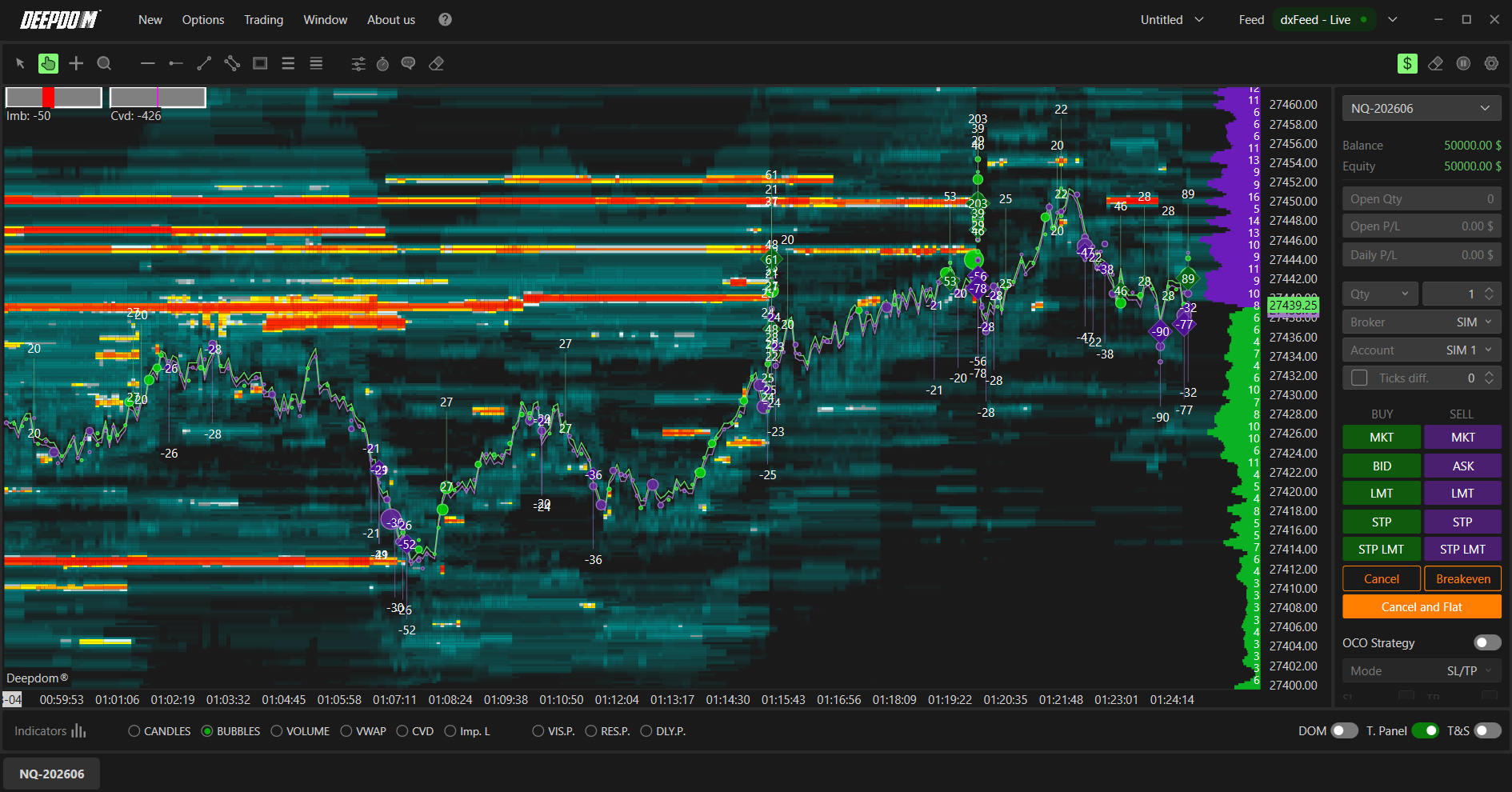This screenshot has width=1512, height=792.
Task: Click the green buy MKT button
Action: pyautogui.click(x=1382, y=437)
